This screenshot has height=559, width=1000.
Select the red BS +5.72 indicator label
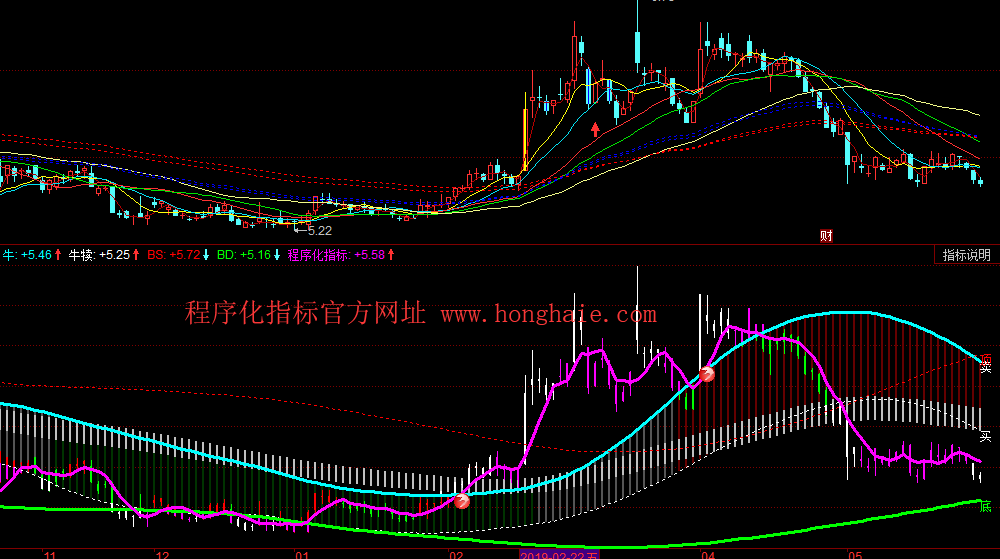(x=178, y=255)
